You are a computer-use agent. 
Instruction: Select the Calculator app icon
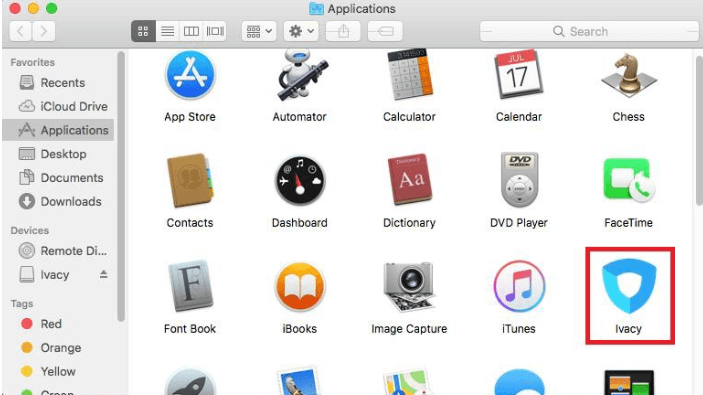(x=409, y=74)
